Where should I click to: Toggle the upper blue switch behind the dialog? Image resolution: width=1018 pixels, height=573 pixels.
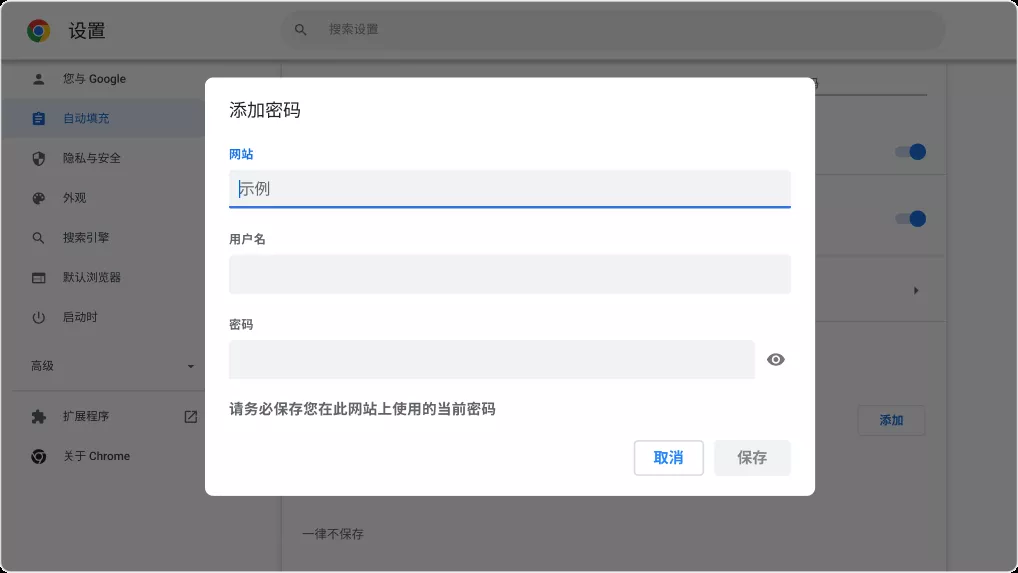click(x=910, y=152)
